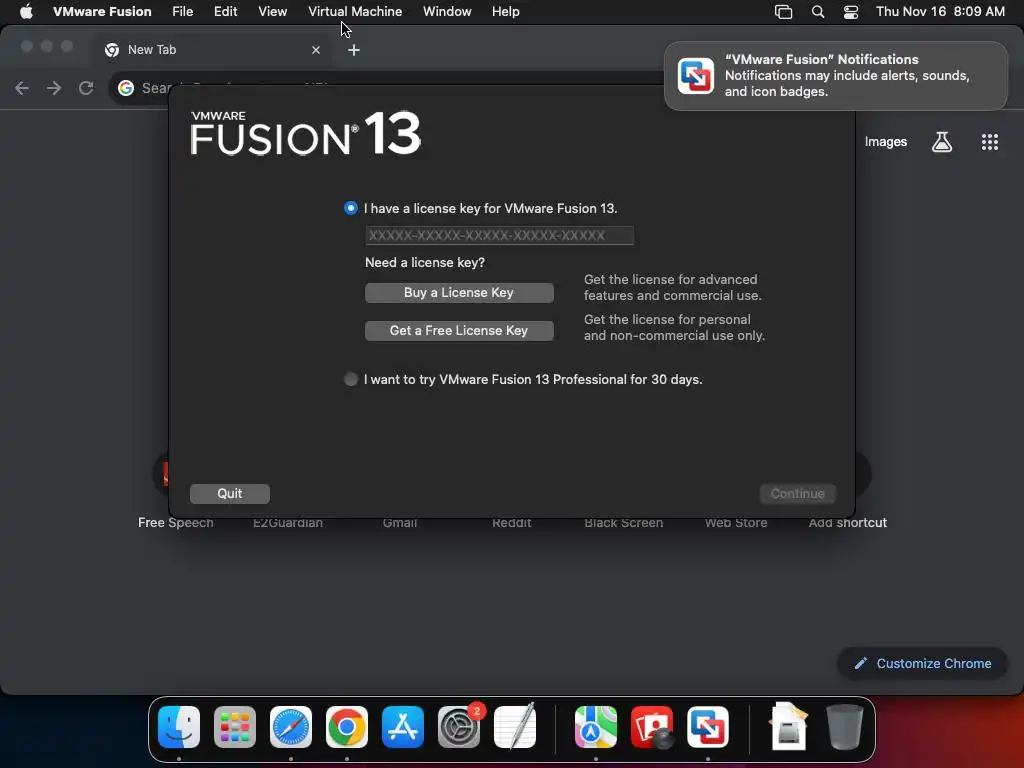Click the Stage Manager windows icon in menu bar

pos(783,12)
